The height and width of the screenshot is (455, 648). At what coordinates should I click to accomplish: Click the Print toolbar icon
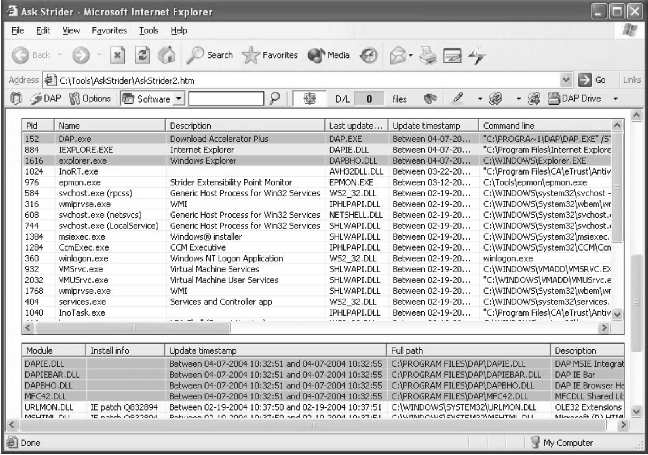point(426,55)
